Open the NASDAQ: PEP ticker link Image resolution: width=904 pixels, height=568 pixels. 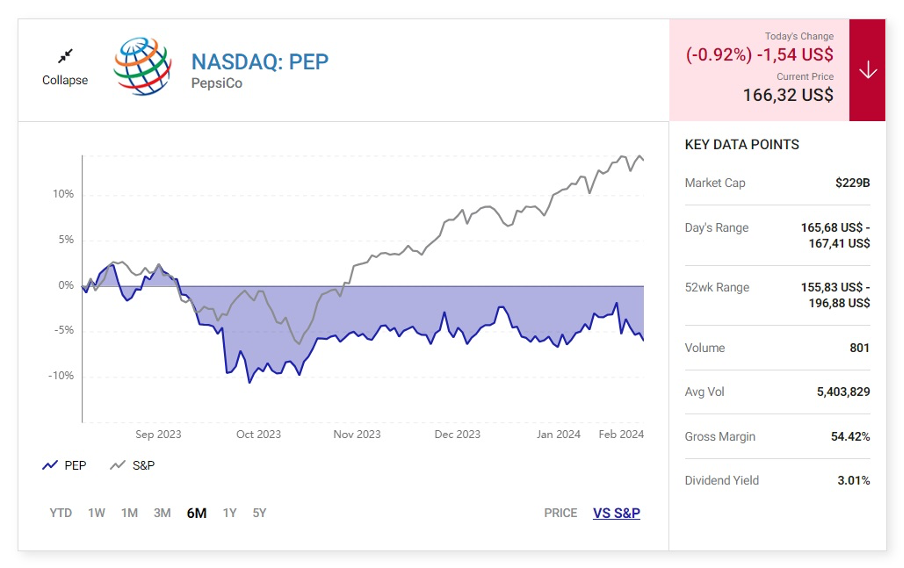coord(260,61)
